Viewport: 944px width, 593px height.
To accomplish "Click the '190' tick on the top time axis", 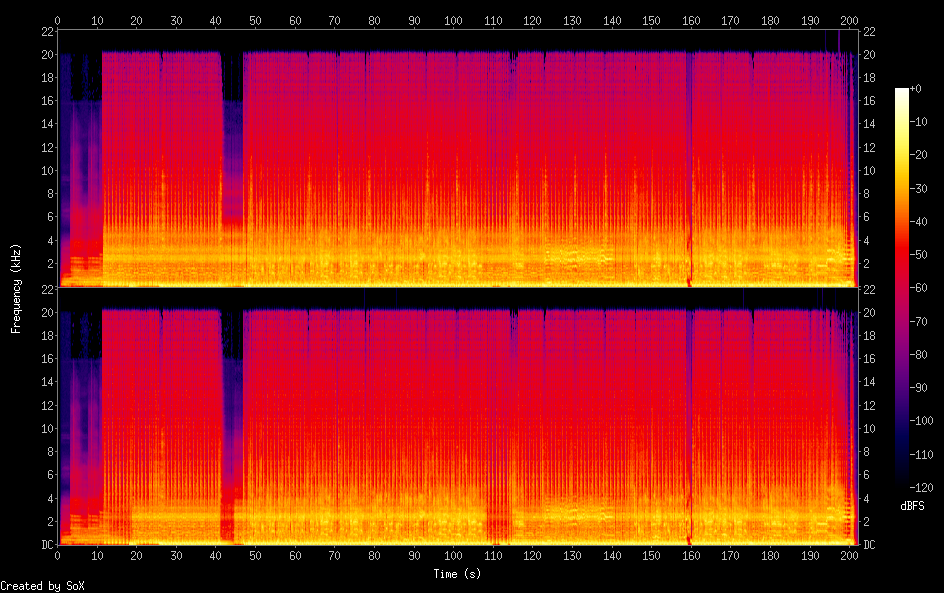I will [810, 20].
